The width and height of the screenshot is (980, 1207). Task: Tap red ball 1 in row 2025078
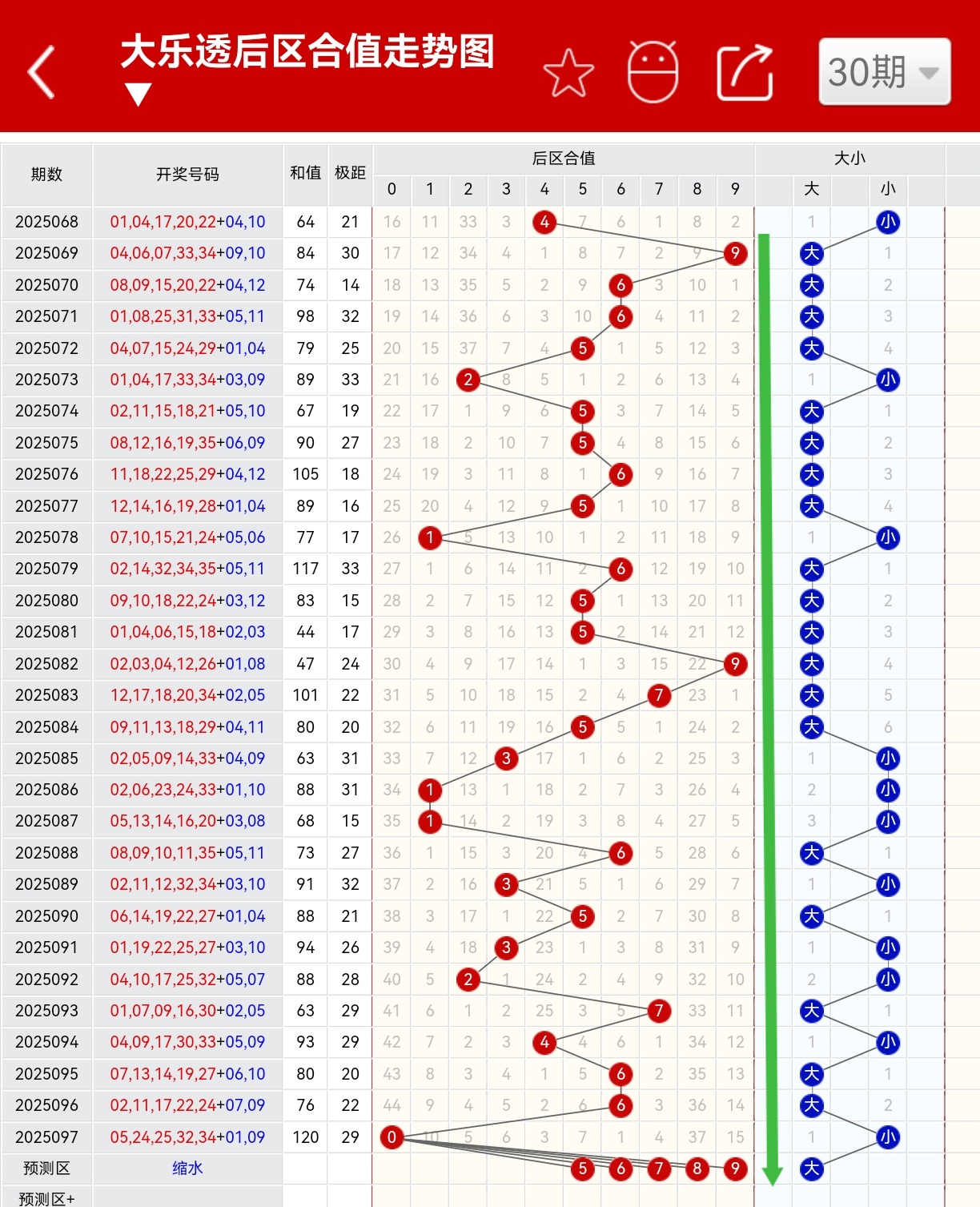(x=430, y=537)
